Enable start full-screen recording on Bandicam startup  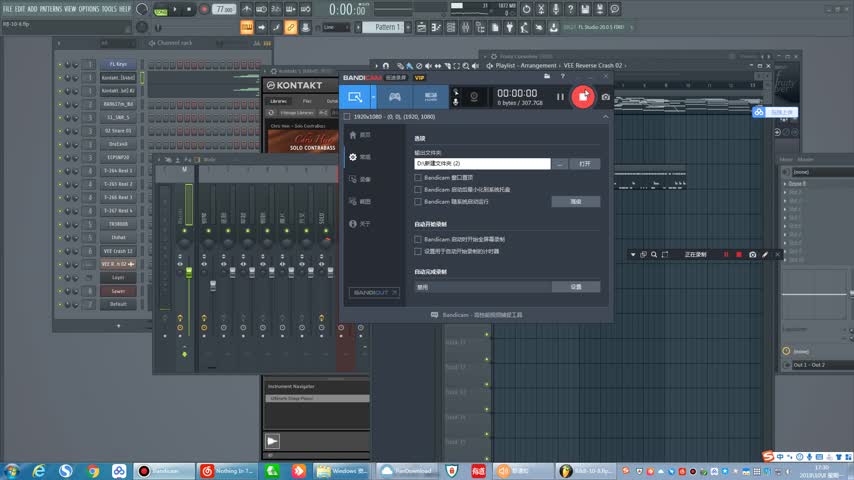418,239
